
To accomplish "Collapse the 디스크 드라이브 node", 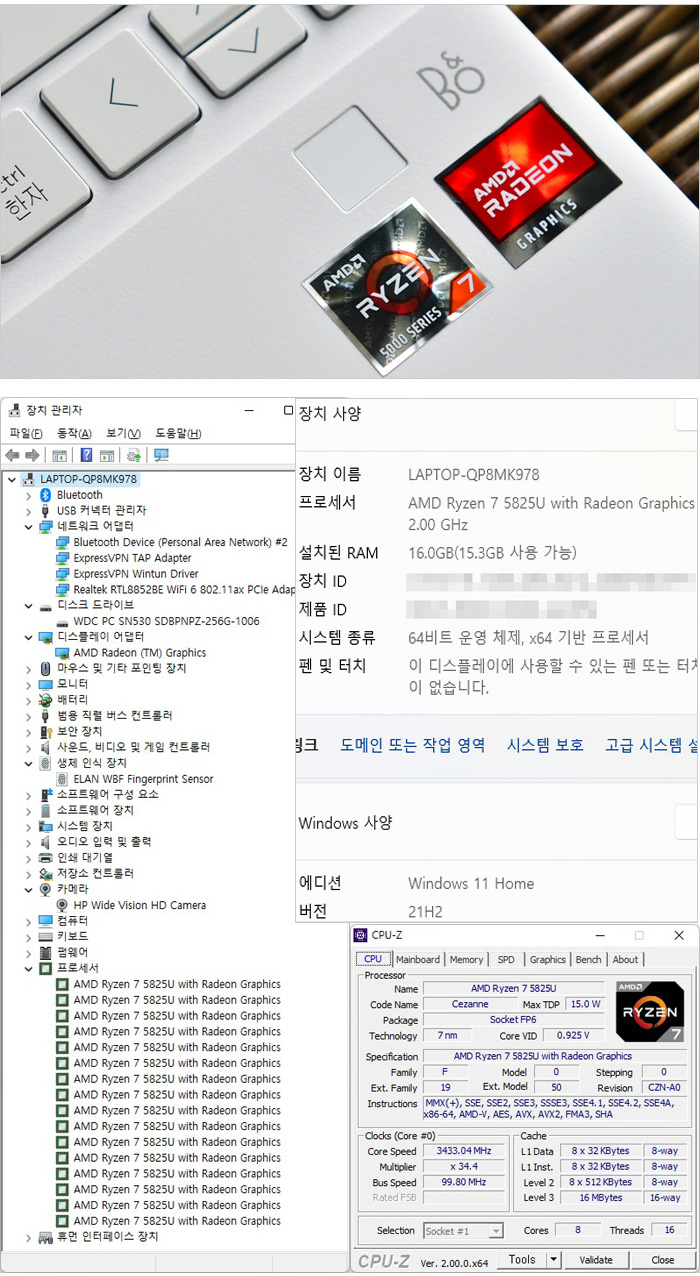I will click(28, 606).
